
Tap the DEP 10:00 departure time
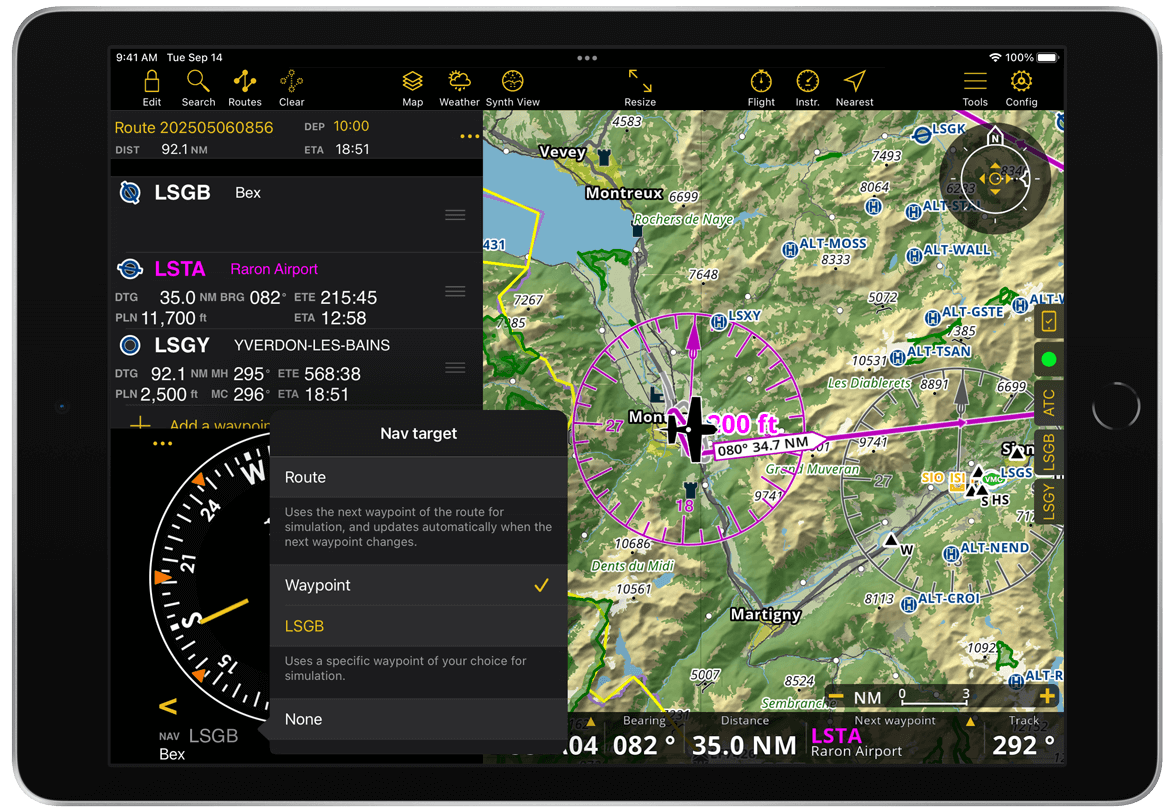click(x=337, y=126)
